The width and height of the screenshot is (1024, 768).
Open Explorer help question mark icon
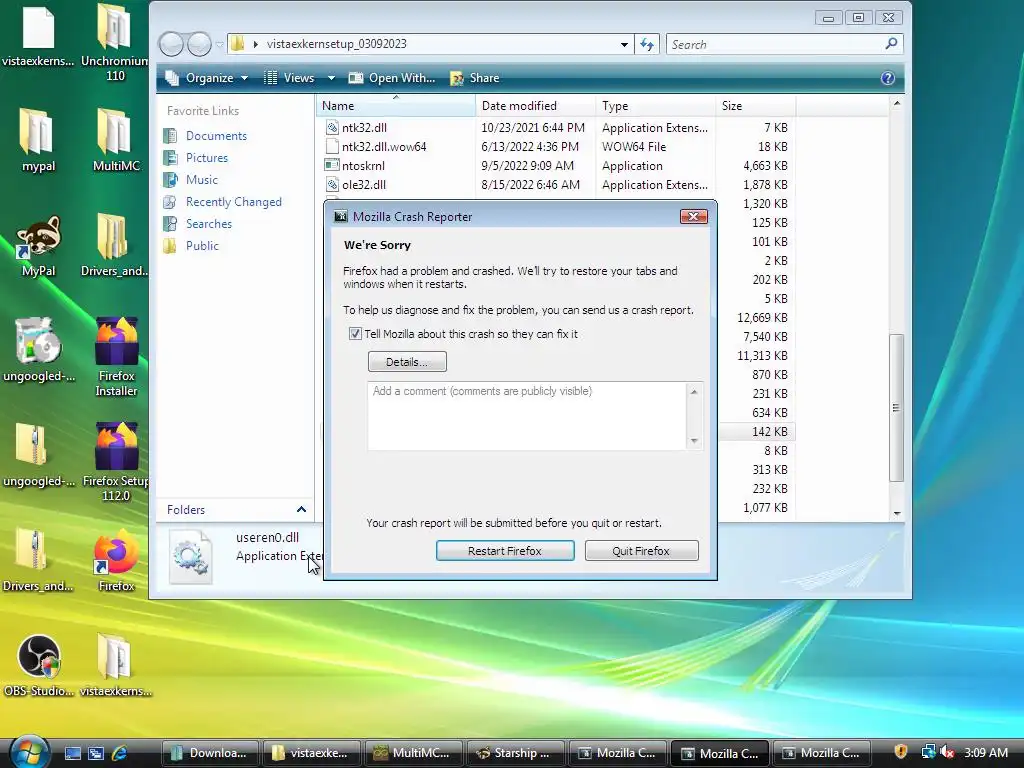click(888, 78)
